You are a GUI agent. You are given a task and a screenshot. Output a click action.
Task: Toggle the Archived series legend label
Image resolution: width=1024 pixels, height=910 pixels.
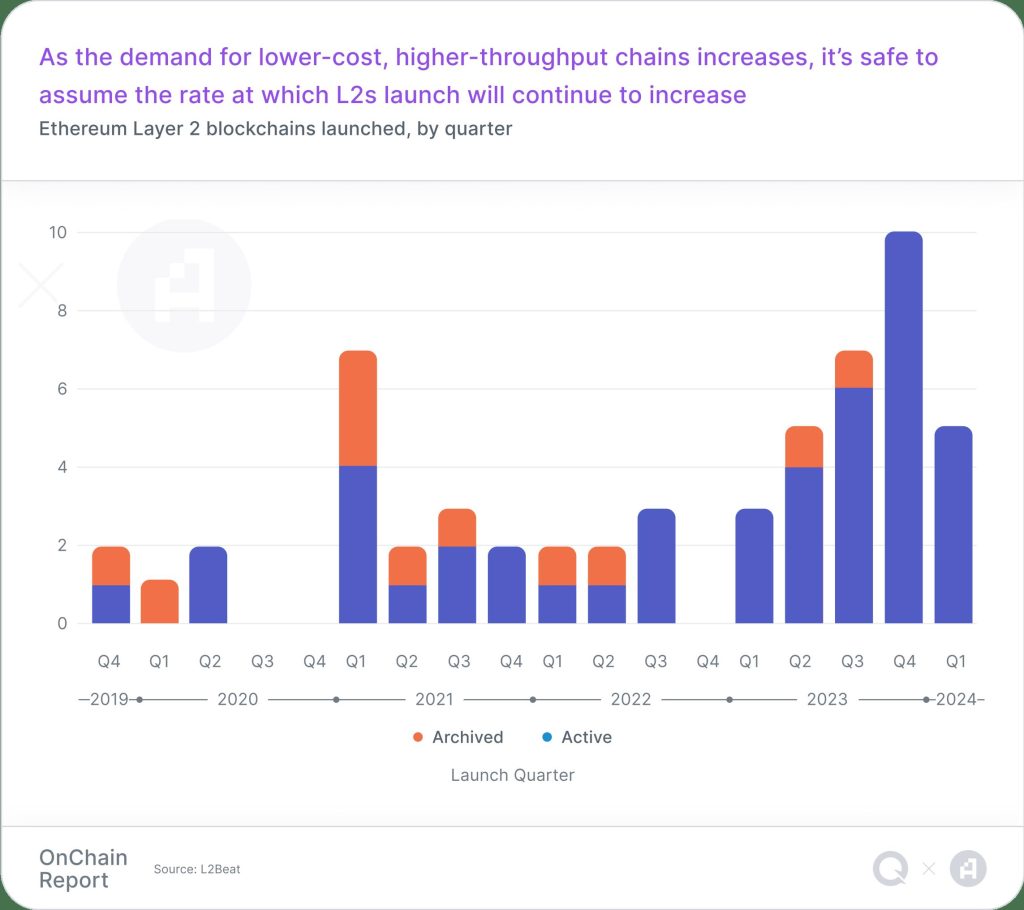467,737
